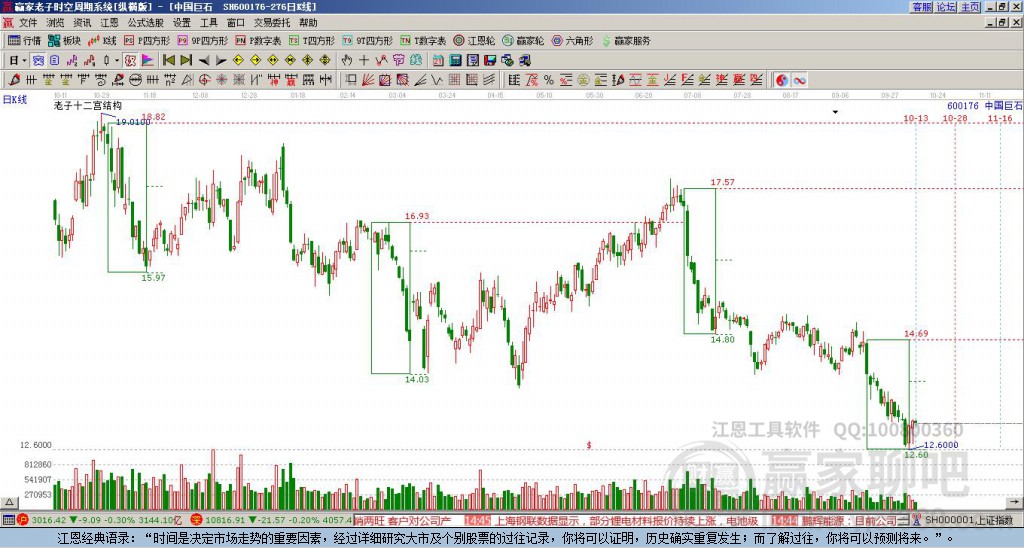Viewport: 1024px width, 548px height.
Task: Open the 帮助 menu
Action: tap(308, 23)
